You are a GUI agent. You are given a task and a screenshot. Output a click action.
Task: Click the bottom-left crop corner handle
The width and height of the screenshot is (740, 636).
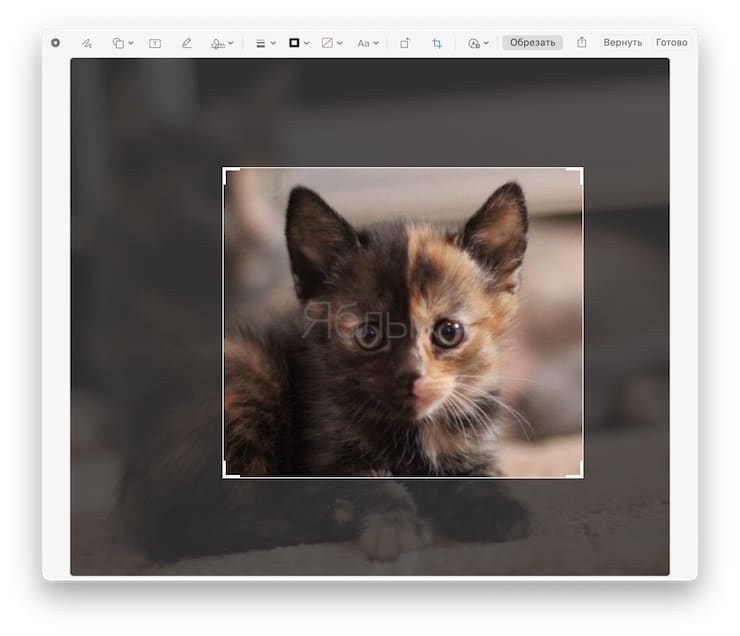[226, 475]
